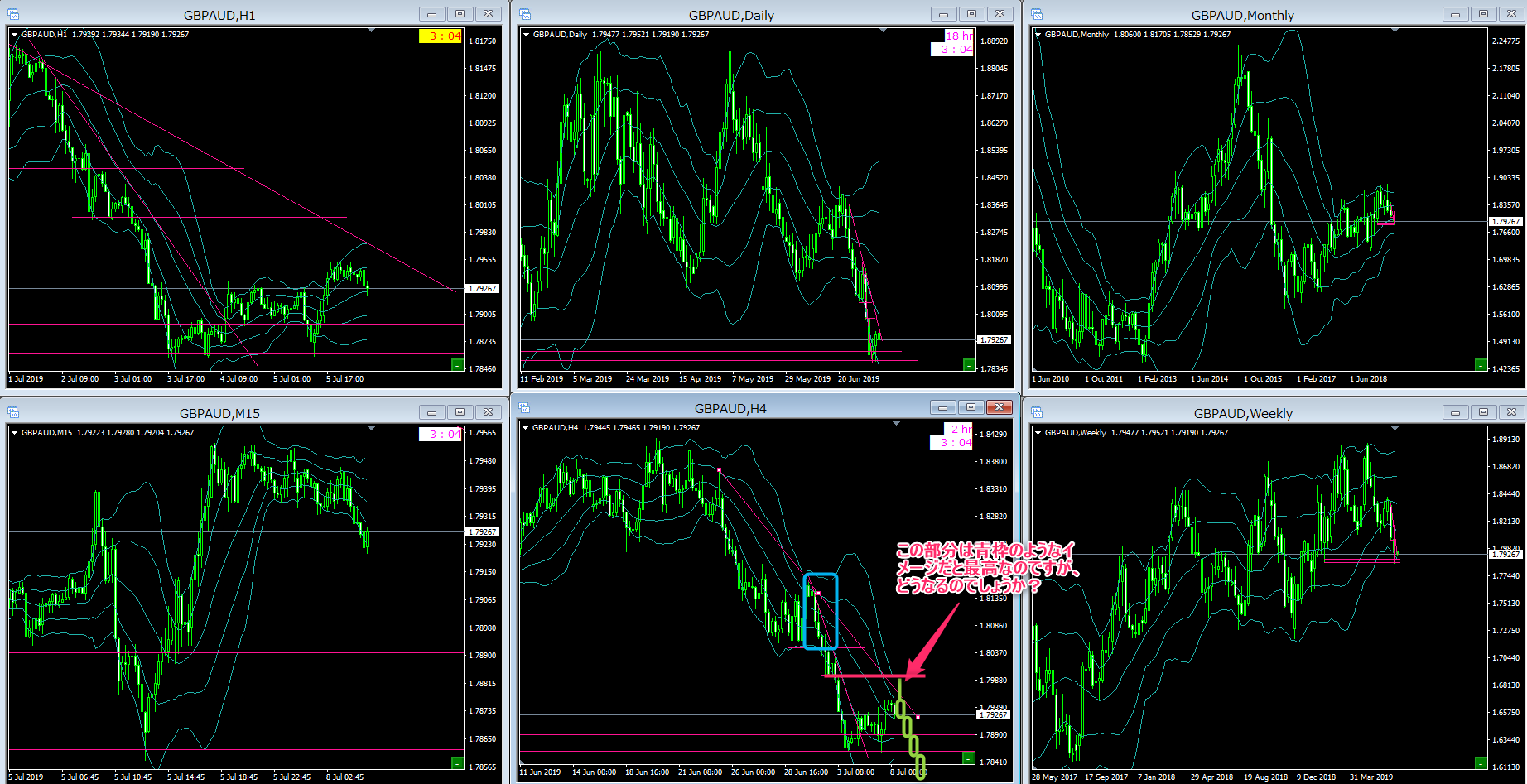The height and width of the screenshot is (784, 1527).
Task: Open the triangle dropdown beside GBPAUD,Daily label
Action: coord(526,35)
